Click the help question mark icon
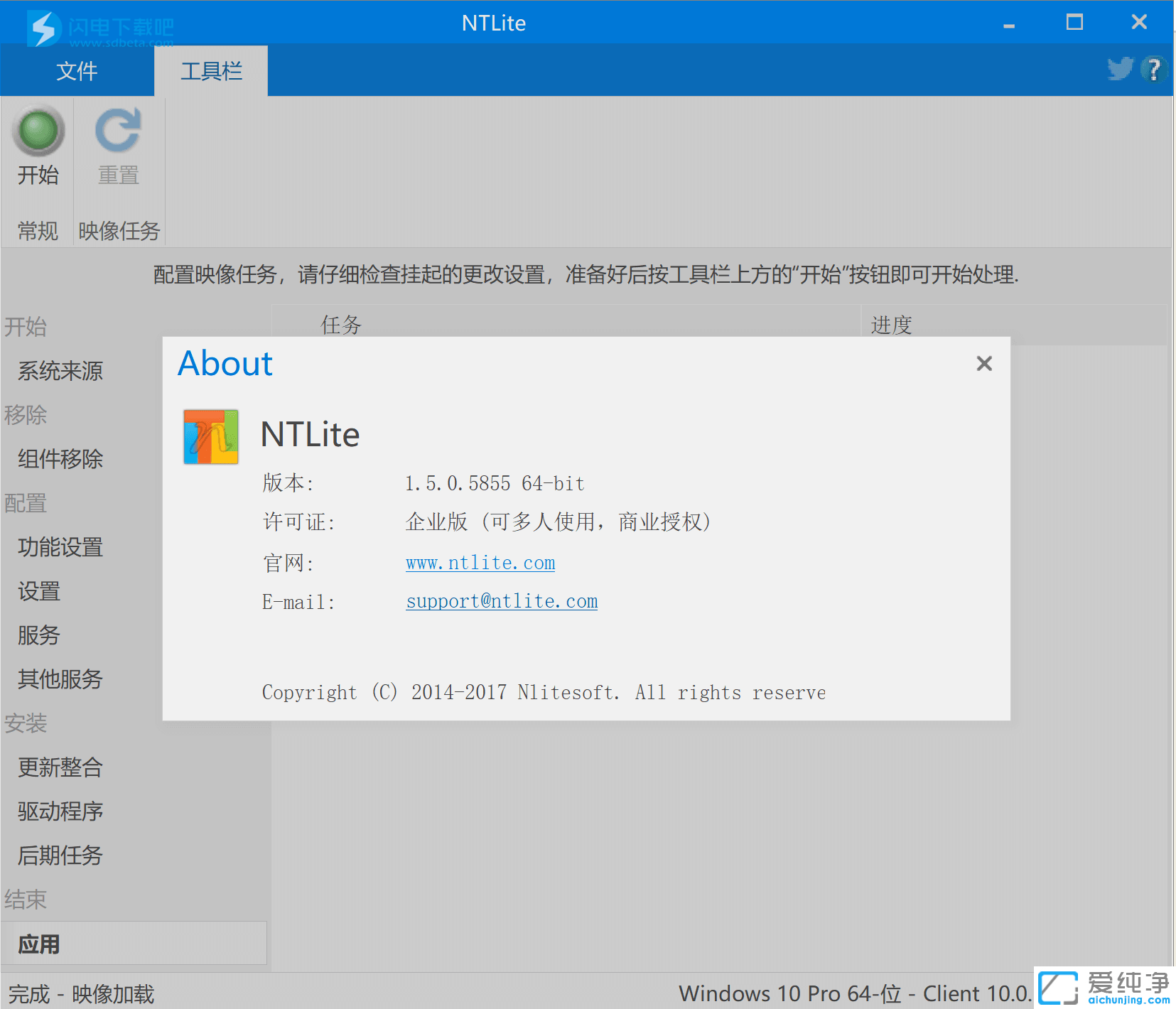 click(1153, 69)
